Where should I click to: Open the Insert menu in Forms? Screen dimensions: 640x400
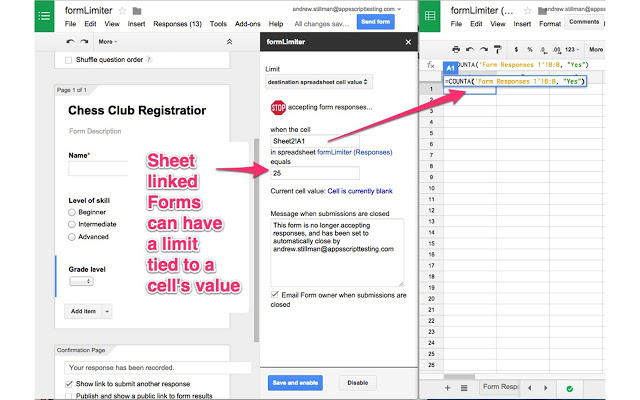pyautogui.click(x=136, y=24)
